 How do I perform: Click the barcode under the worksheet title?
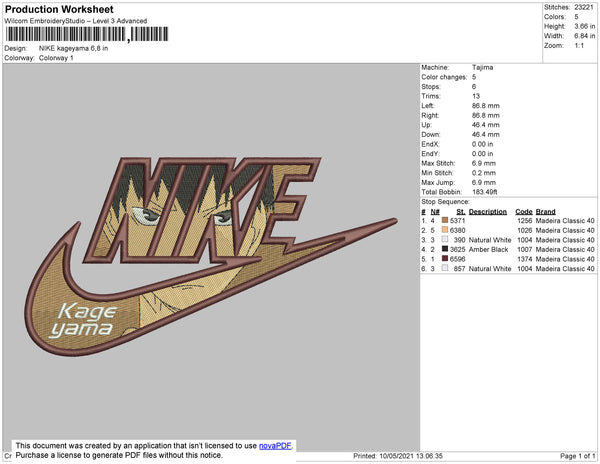click(87, 34)
